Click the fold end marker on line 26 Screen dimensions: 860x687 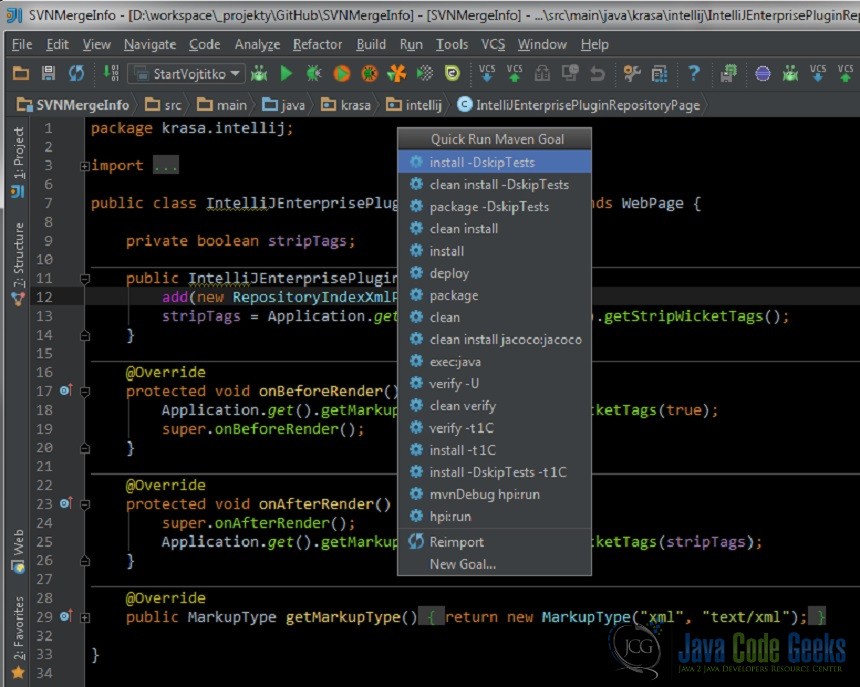click(85, 560)
